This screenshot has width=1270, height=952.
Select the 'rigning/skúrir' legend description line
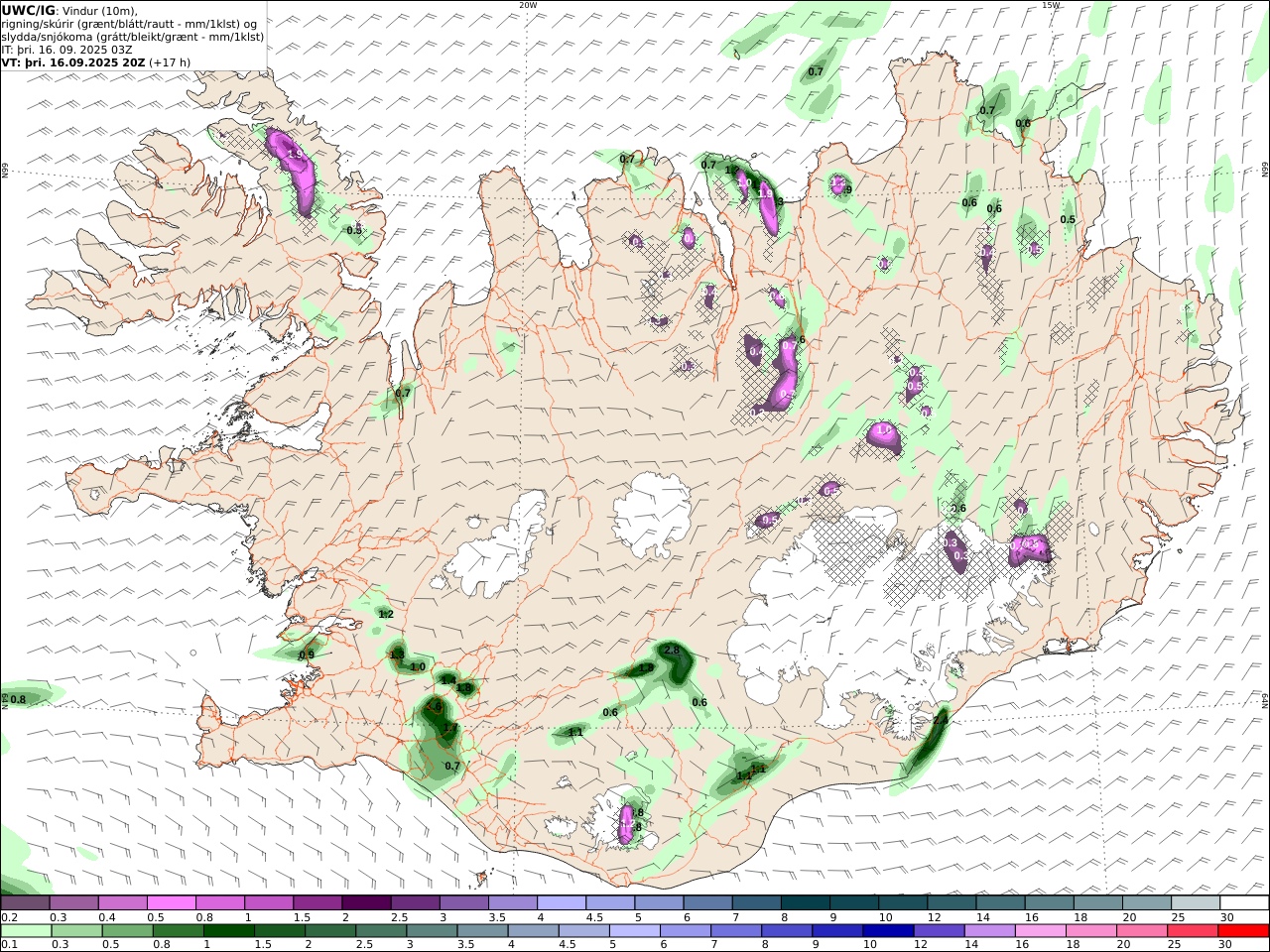coord(129,24)
